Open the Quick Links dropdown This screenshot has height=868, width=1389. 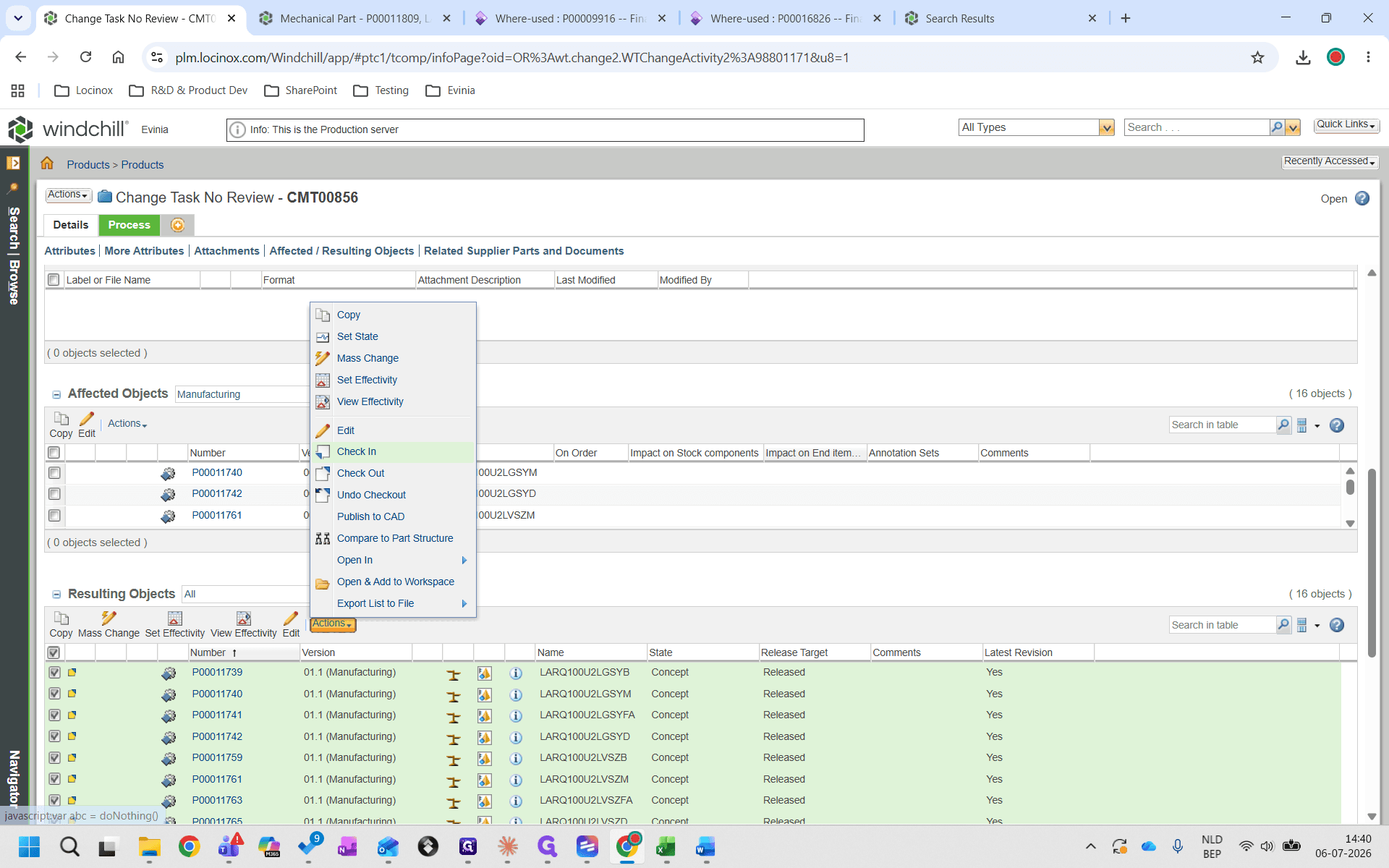click(x=1346, y=124)
